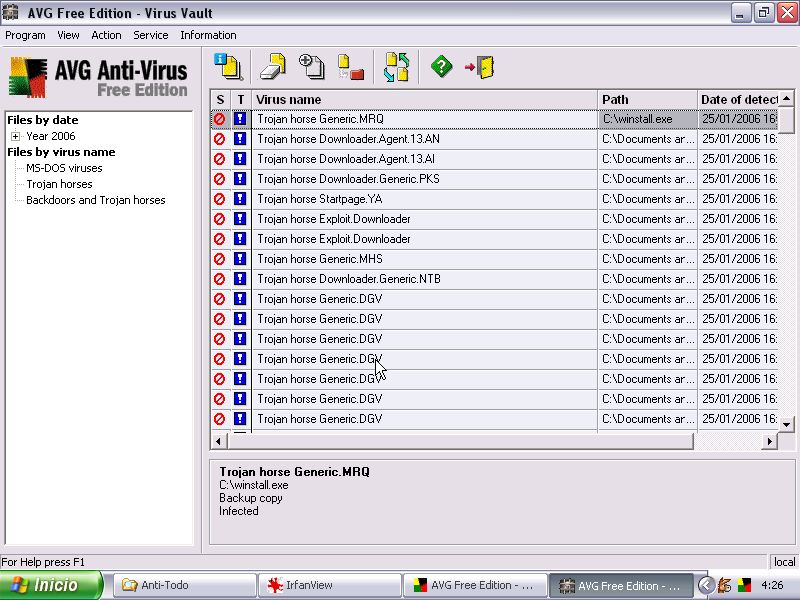Click the file information toolbar icon

[x=230, y=67]
